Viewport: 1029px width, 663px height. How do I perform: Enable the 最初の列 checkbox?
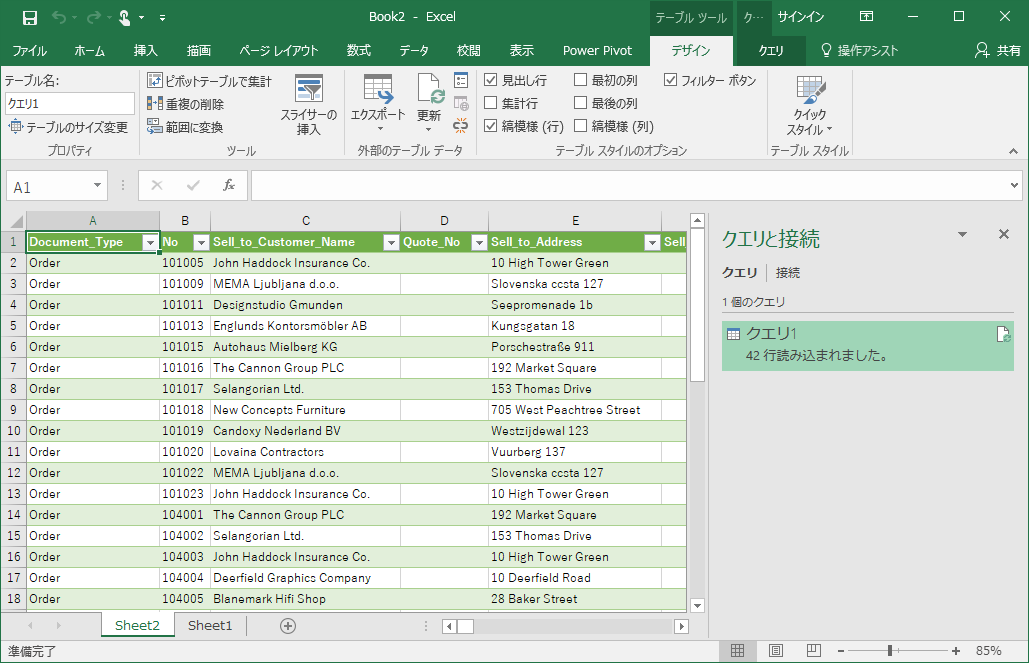click(x=580, y=80)
